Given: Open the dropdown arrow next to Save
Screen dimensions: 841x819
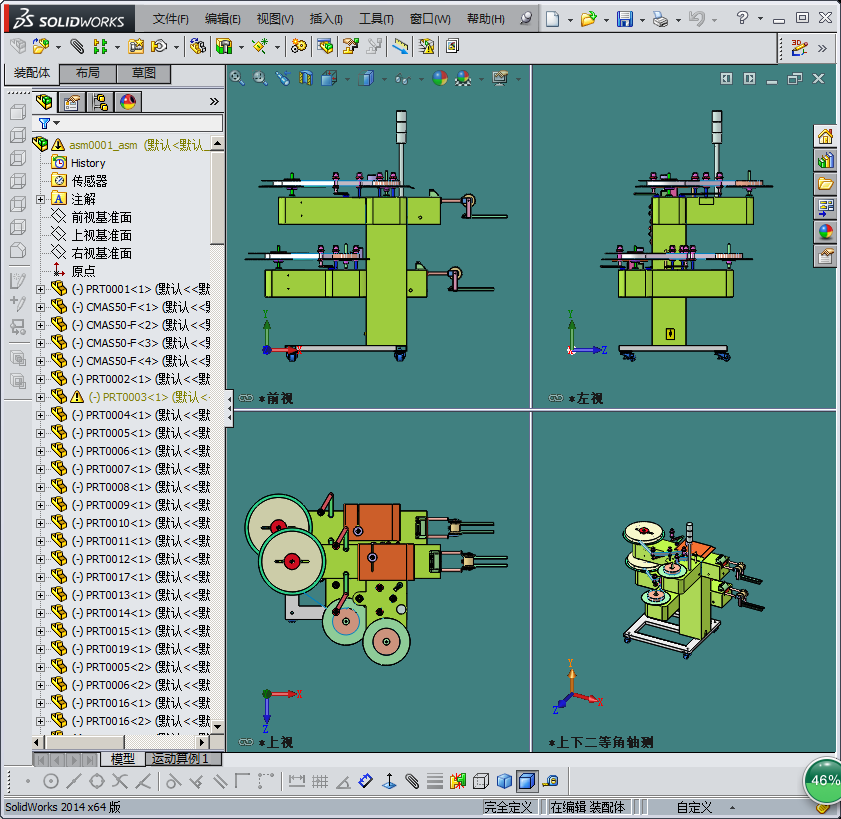Looking at the screenshot, I should [x=642, y=21].
